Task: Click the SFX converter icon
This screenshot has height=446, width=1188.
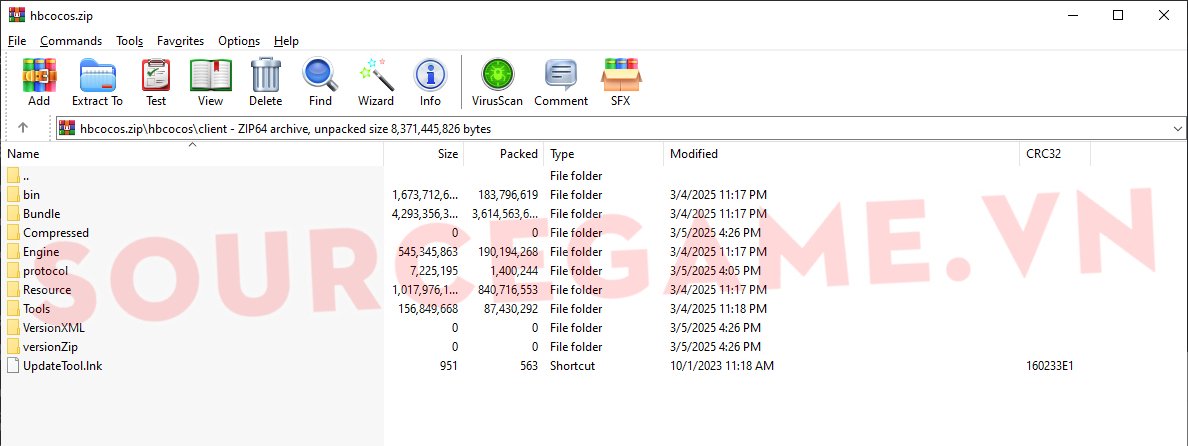Action: (x=620, y=81)
